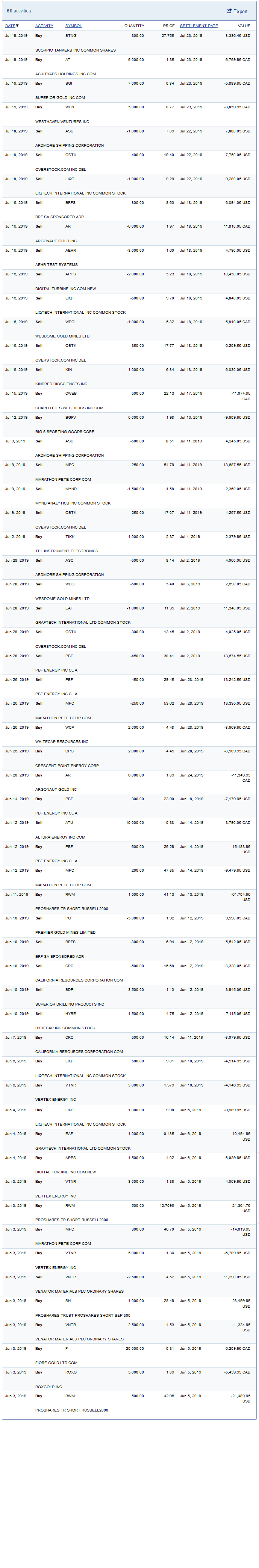Sort by the SETTLEMENT DATE column header
This screenshot has height=1568, width=259.
click(198, 26)
